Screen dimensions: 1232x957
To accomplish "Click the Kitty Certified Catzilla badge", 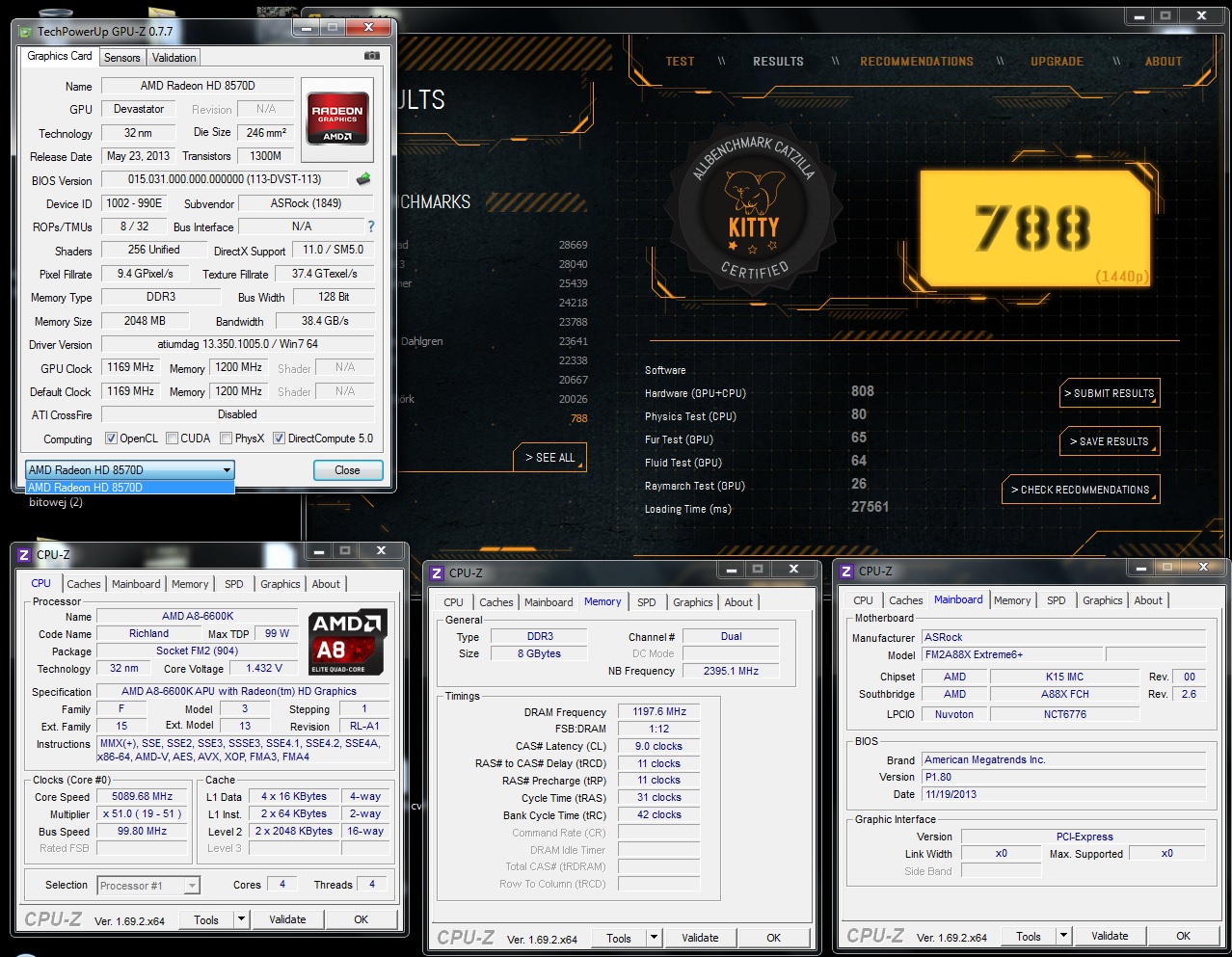I will coord(754,209).
